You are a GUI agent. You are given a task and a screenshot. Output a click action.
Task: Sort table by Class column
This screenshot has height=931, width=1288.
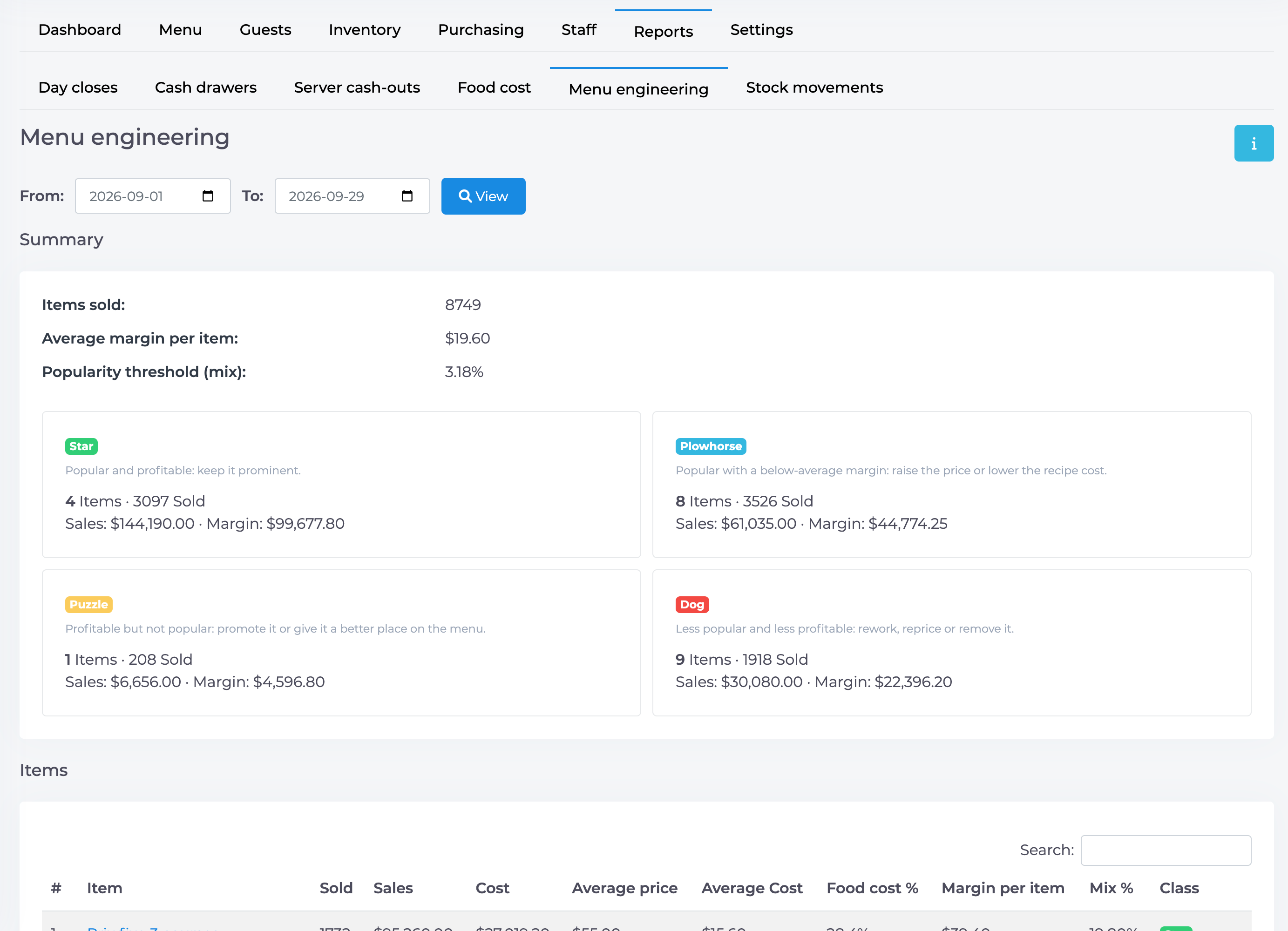click(x=1179, y=888)
